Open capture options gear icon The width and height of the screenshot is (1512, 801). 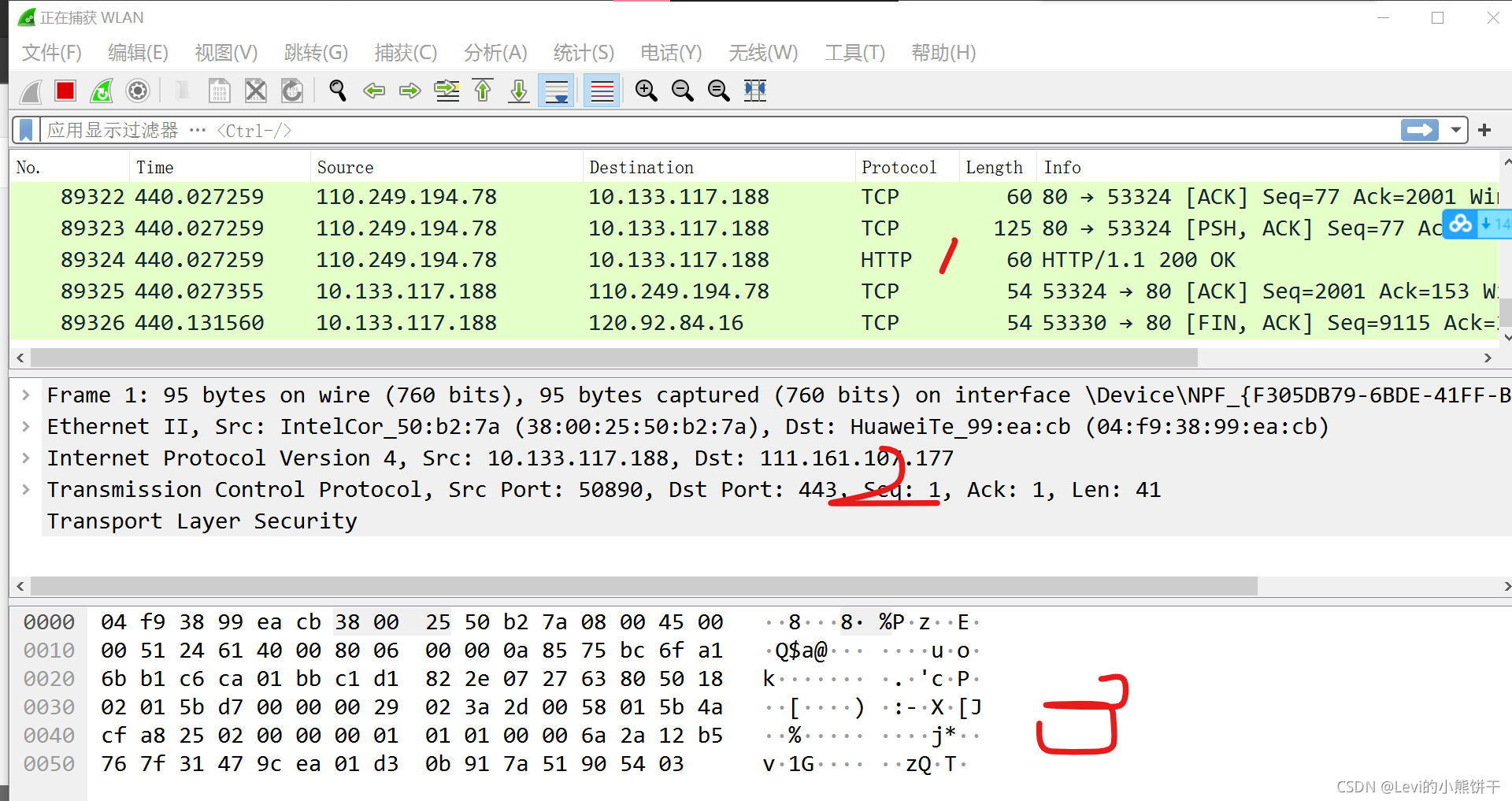coord(138,91)
